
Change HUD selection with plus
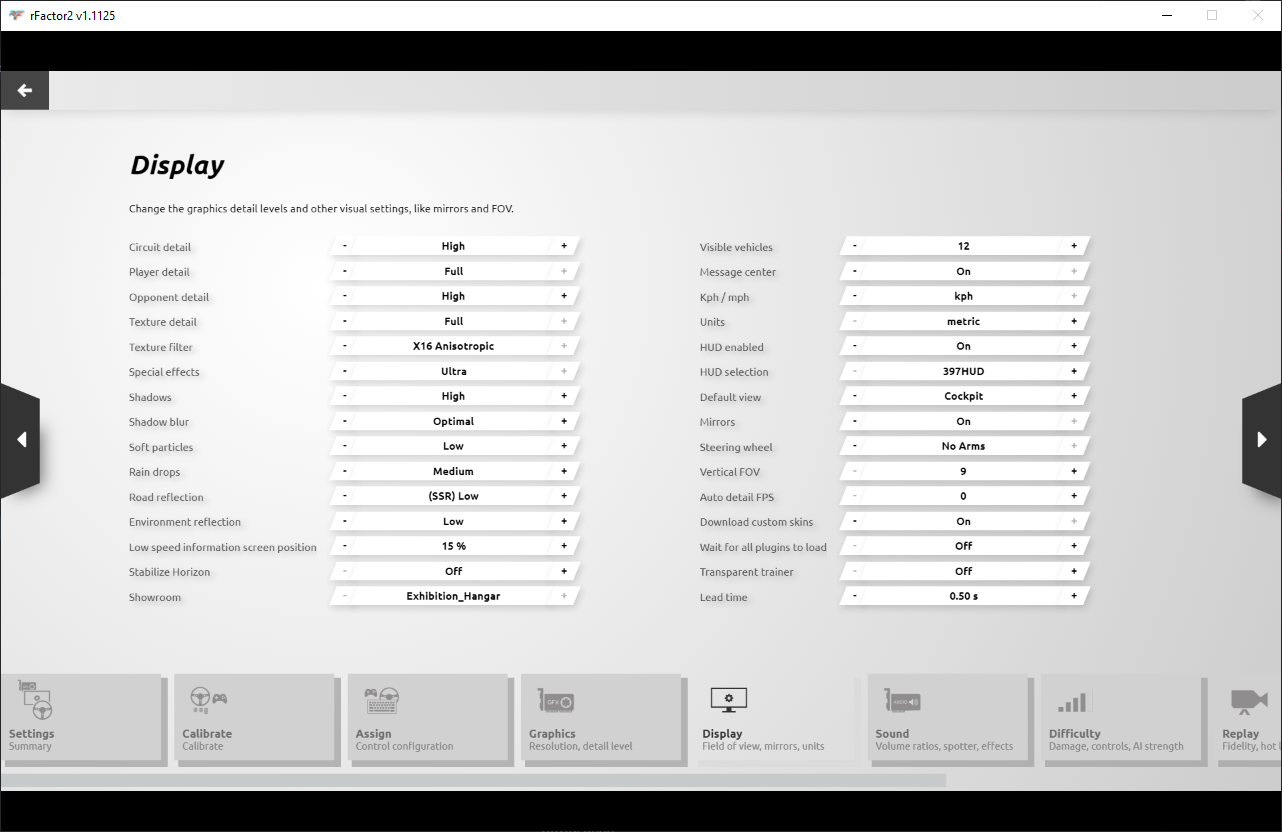[x=1074, y=371]
